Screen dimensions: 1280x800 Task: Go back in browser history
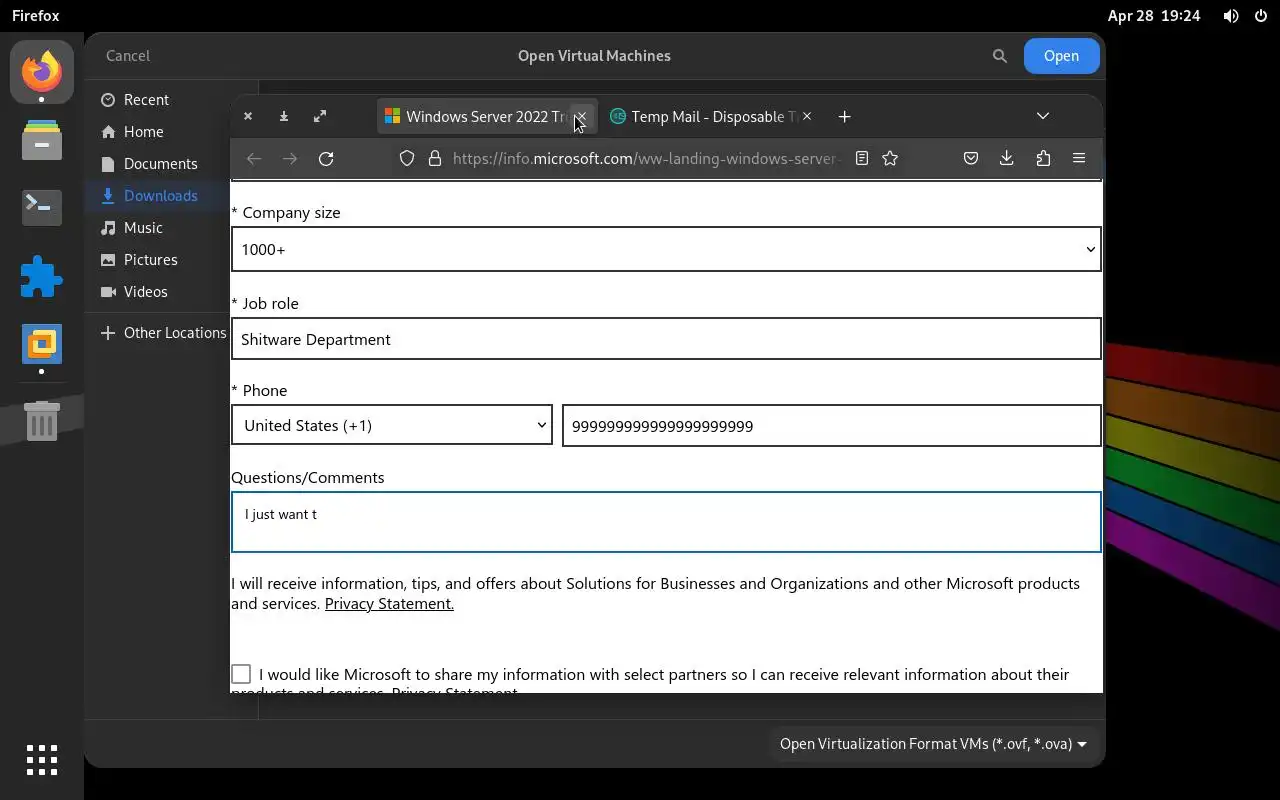pyautogui.click(x=254, y=158)
